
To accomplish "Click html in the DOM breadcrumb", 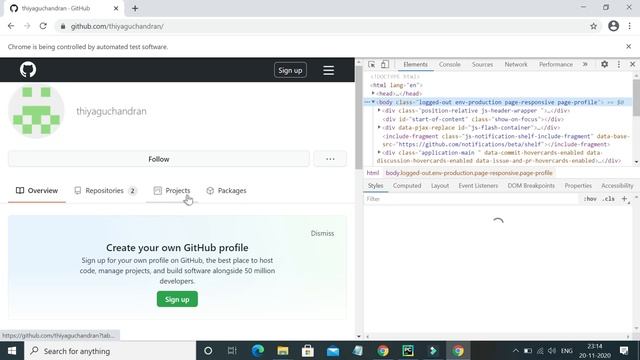I will coord(373,173).
